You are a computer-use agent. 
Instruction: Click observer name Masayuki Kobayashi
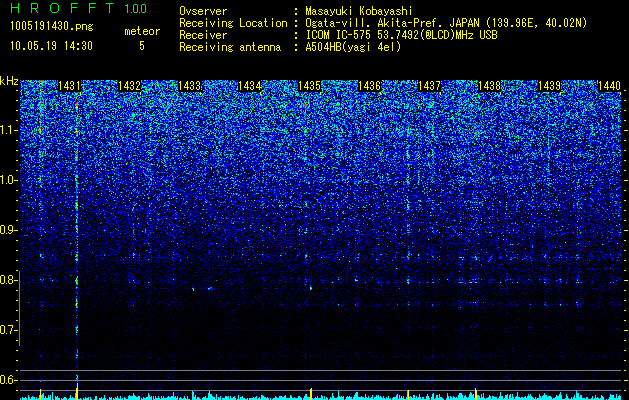359,11
